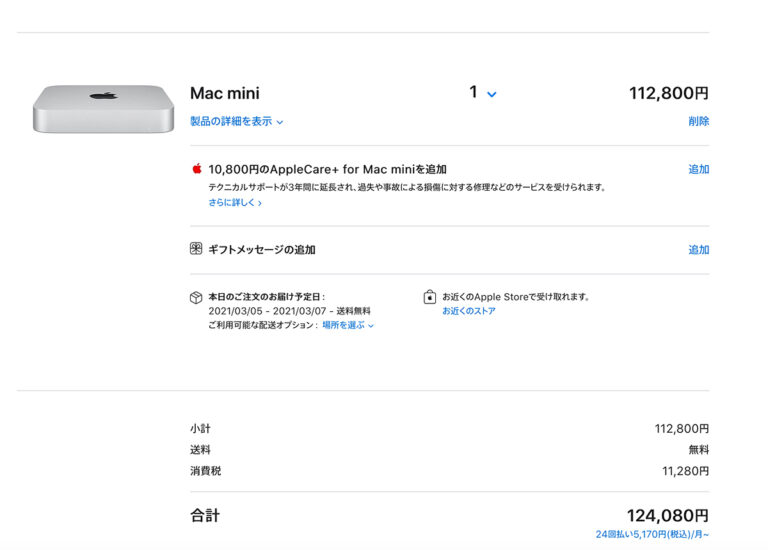Click the テクニカルサポート description line
Screen dimensions: 768x550
408,187
